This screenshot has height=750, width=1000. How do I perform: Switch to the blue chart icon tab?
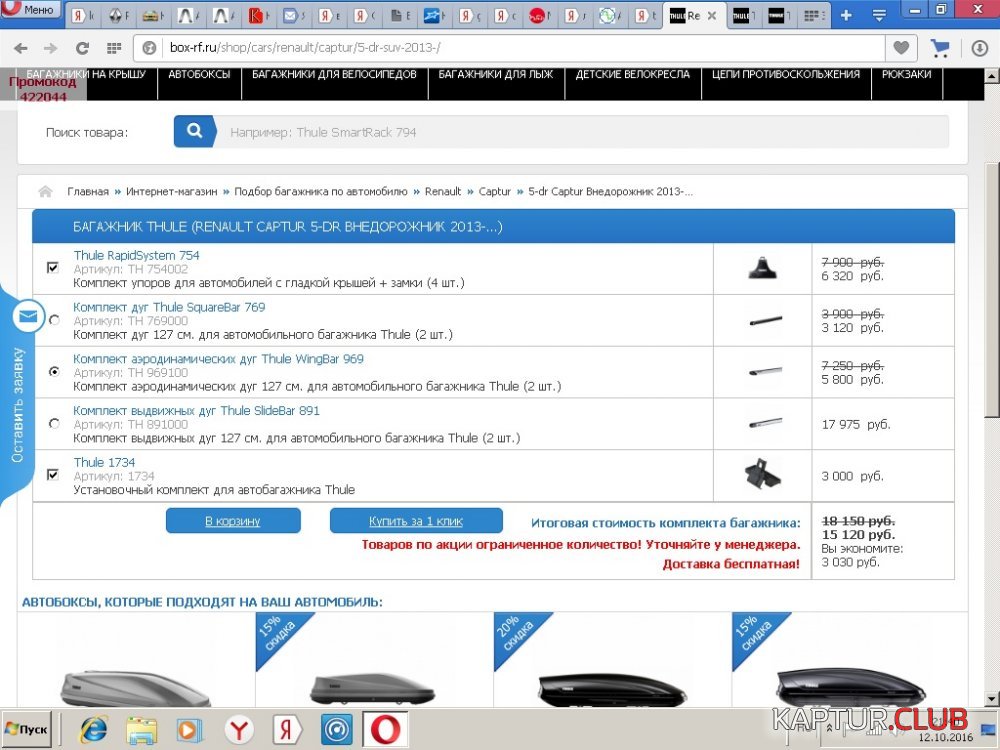coord(434,16)
